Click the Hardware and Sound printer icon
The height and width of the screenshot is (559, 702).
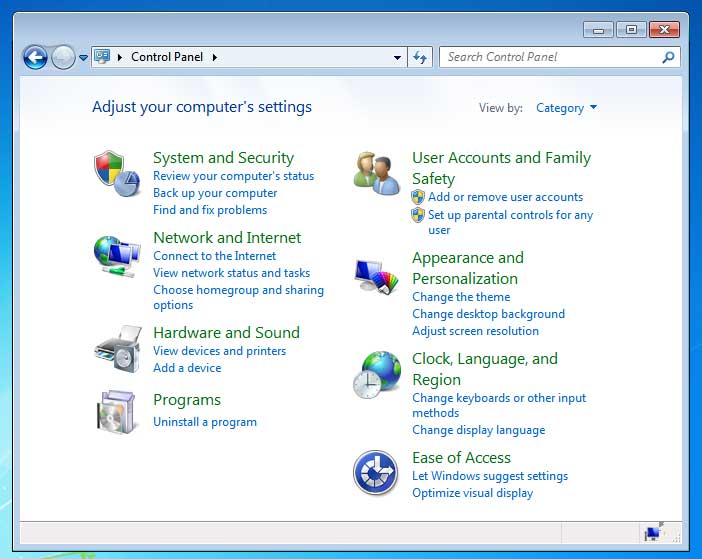click(118, 350)
